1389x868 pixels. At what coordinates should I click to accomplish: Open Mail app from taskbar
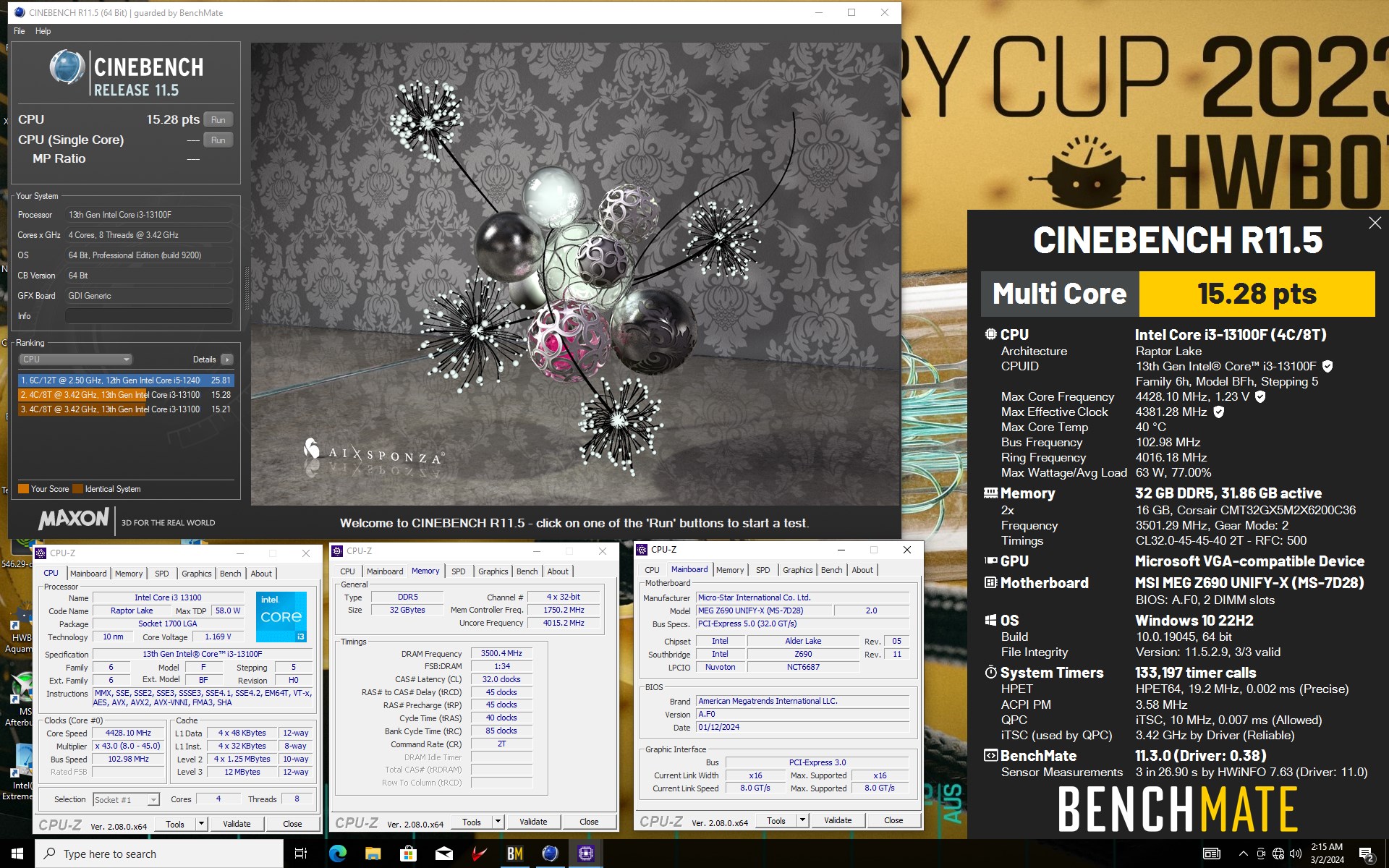tap(443, 854)
